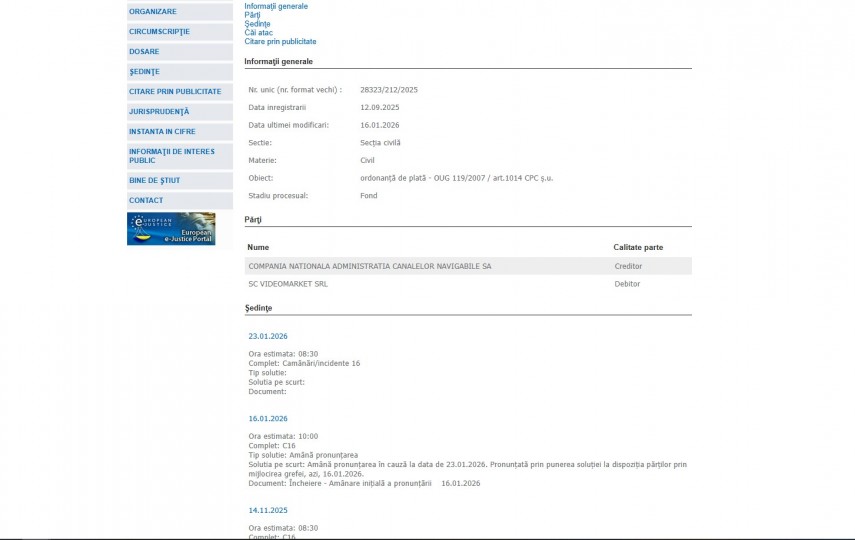855x540 pixels.
Task: Open the European e-Justice Portal banner
Action: point(171,229)
